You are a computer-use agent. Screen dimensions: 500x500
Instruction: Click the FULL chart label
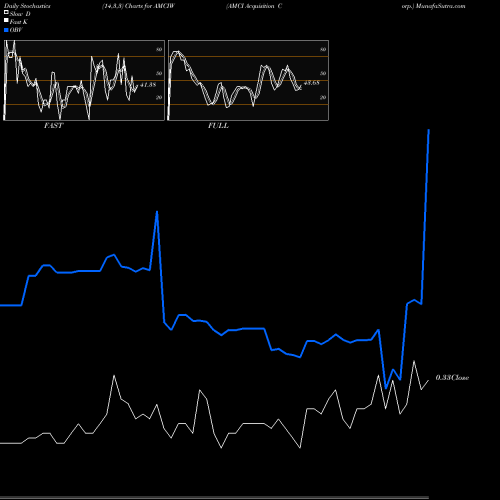pos(218,126)
